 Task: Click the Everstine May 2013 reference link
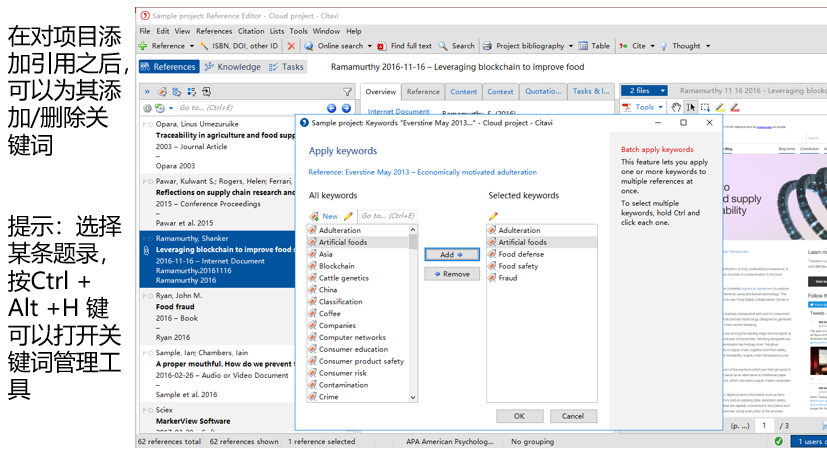422,172
